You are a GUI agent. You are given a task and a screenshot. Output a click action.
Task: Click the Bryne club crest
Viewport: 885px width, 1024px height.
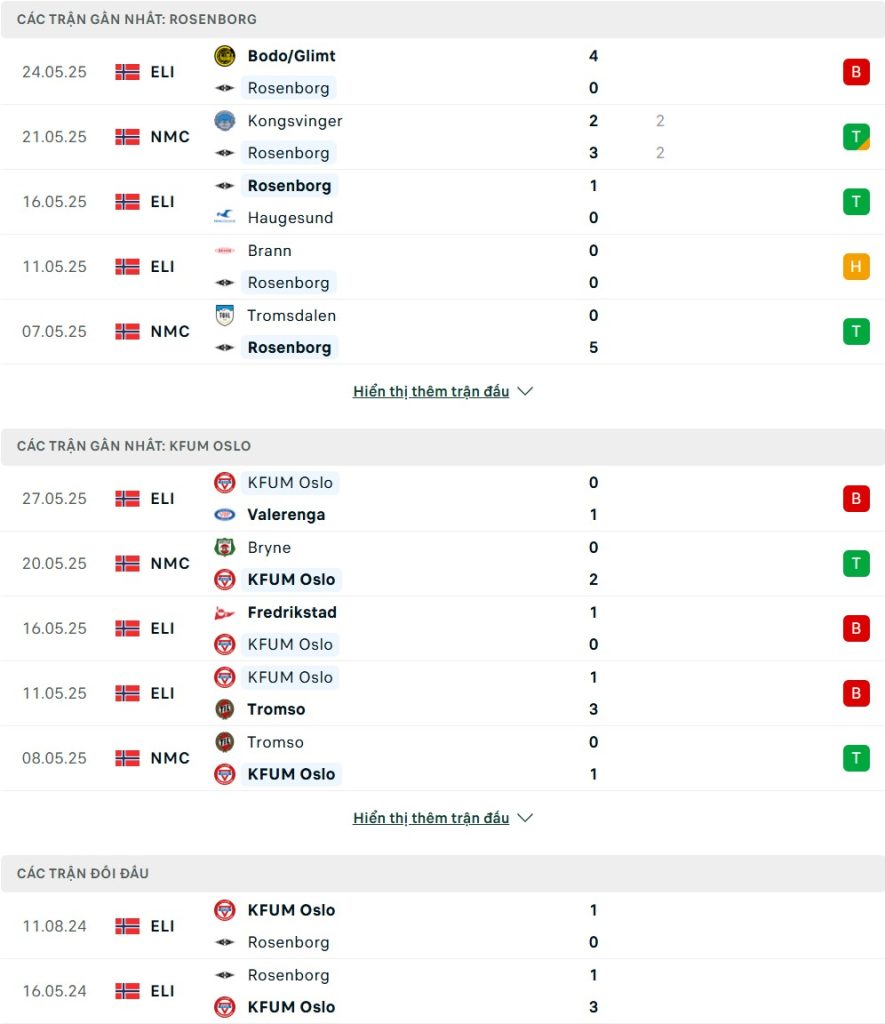[225, 547]
